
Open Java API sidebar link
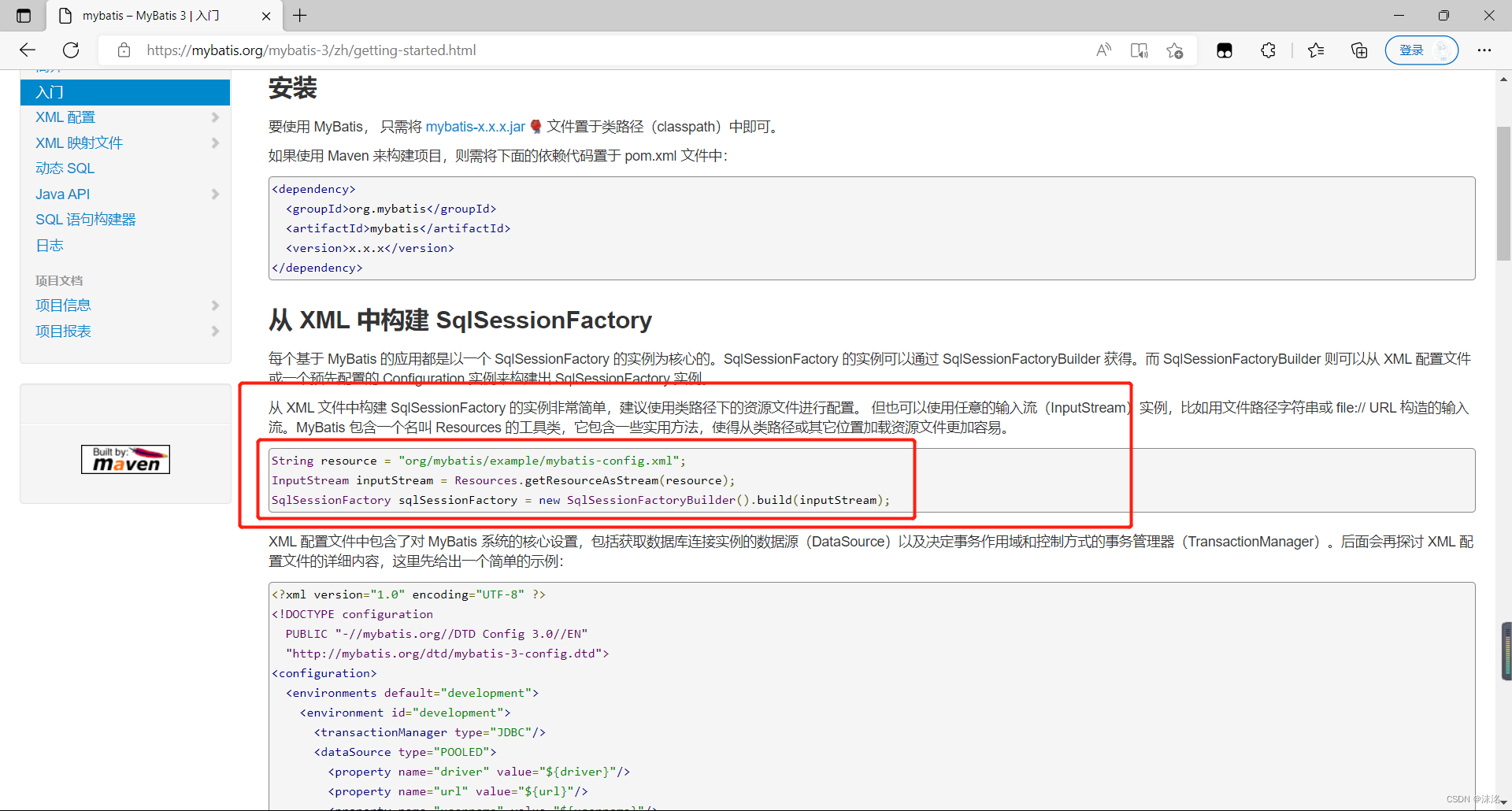(62, 194)
